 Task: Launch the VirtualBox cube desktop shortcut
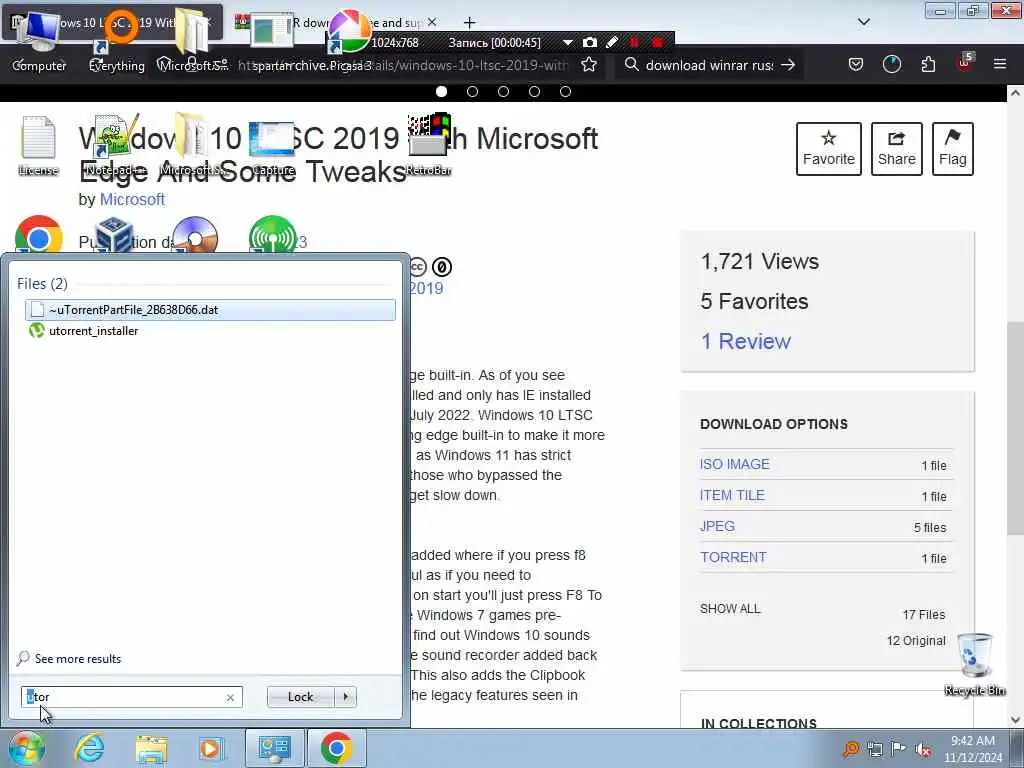click(115, 235)
